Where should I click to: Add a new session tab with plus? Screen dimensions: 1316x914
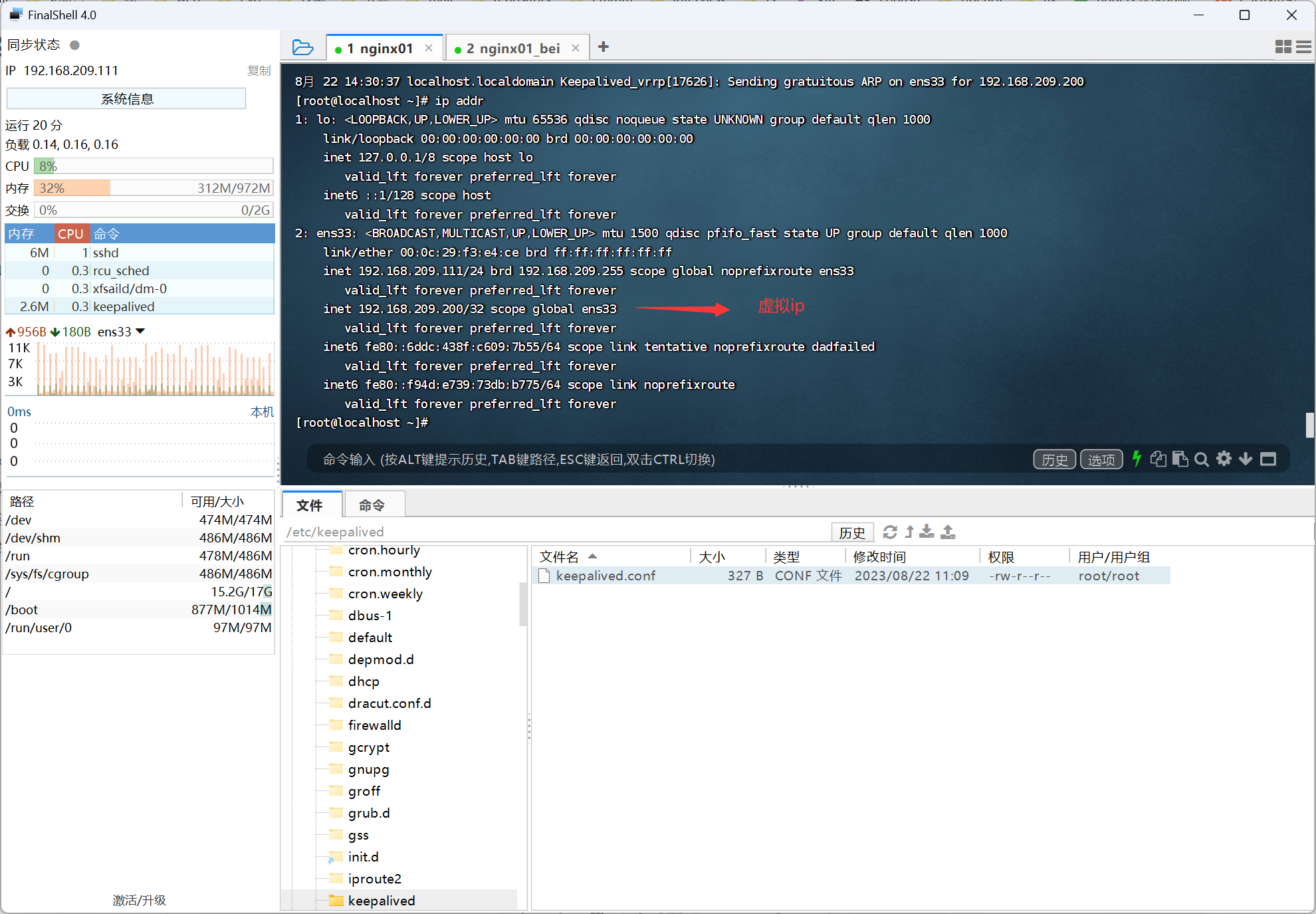603,47
